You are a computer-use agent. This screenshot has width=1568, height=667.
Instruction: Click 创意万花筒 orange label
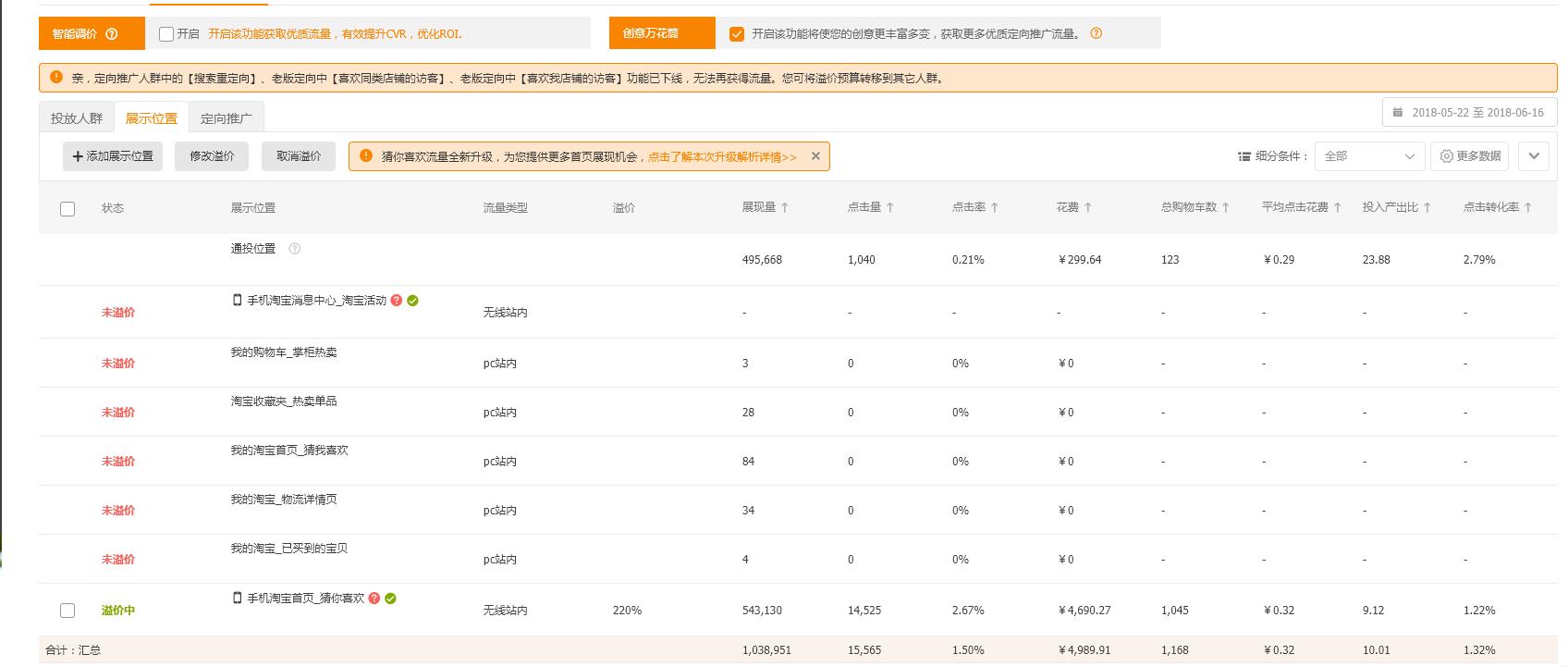[662, 33]
